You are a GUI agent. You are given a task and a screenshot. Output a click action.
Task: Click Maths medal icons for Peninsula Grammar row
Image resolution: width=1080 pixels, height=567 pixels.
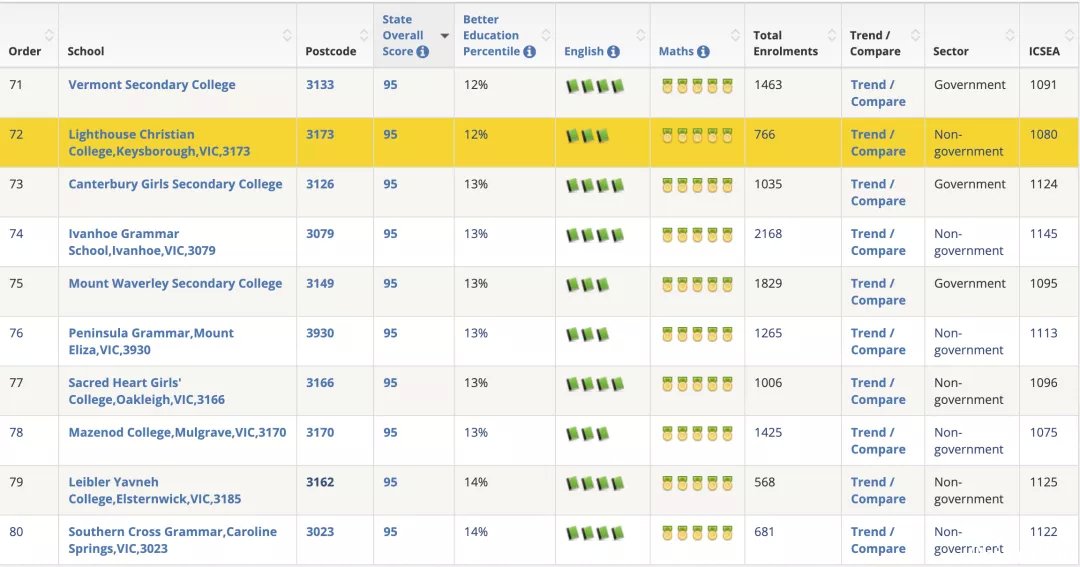point(697,334)
